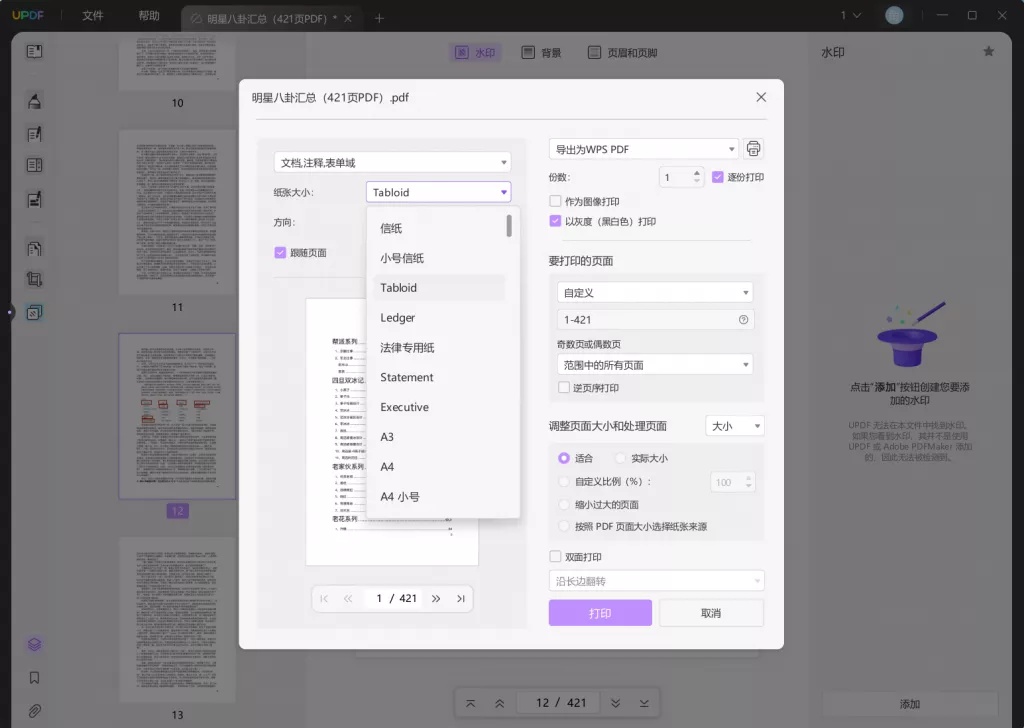Go to previous page in bottom navigation bar
The height and width of the screenshot is (728, 1024).
point(499,703)
